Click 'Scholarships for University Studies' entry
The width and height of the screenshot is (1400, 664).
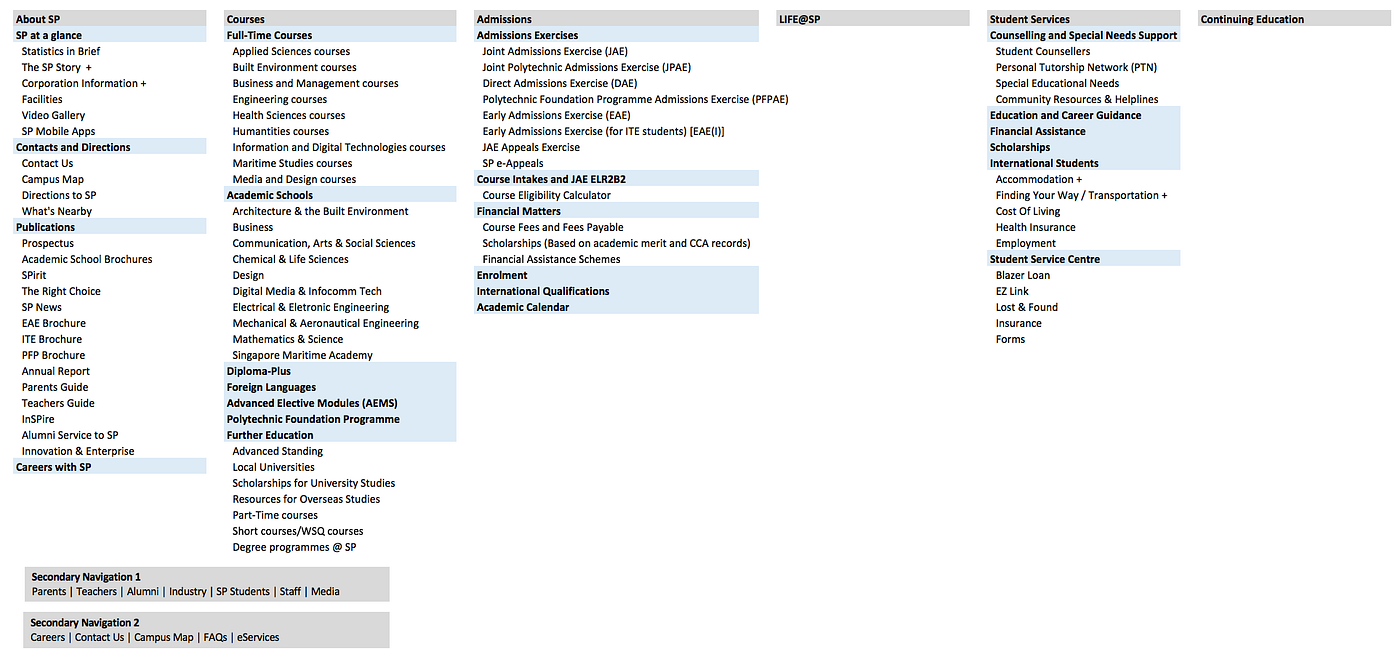coord(314,483)
